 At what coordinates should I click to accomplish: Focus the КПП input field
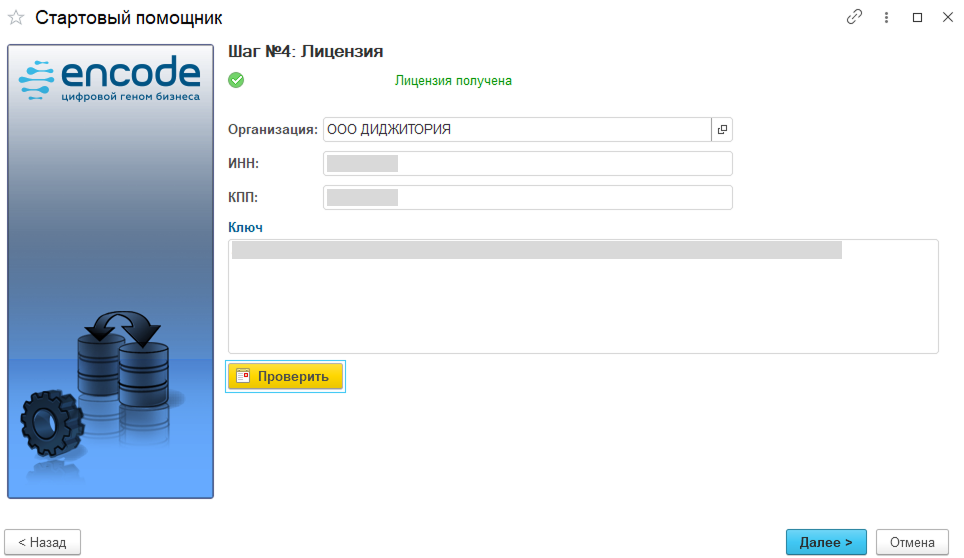527,198
